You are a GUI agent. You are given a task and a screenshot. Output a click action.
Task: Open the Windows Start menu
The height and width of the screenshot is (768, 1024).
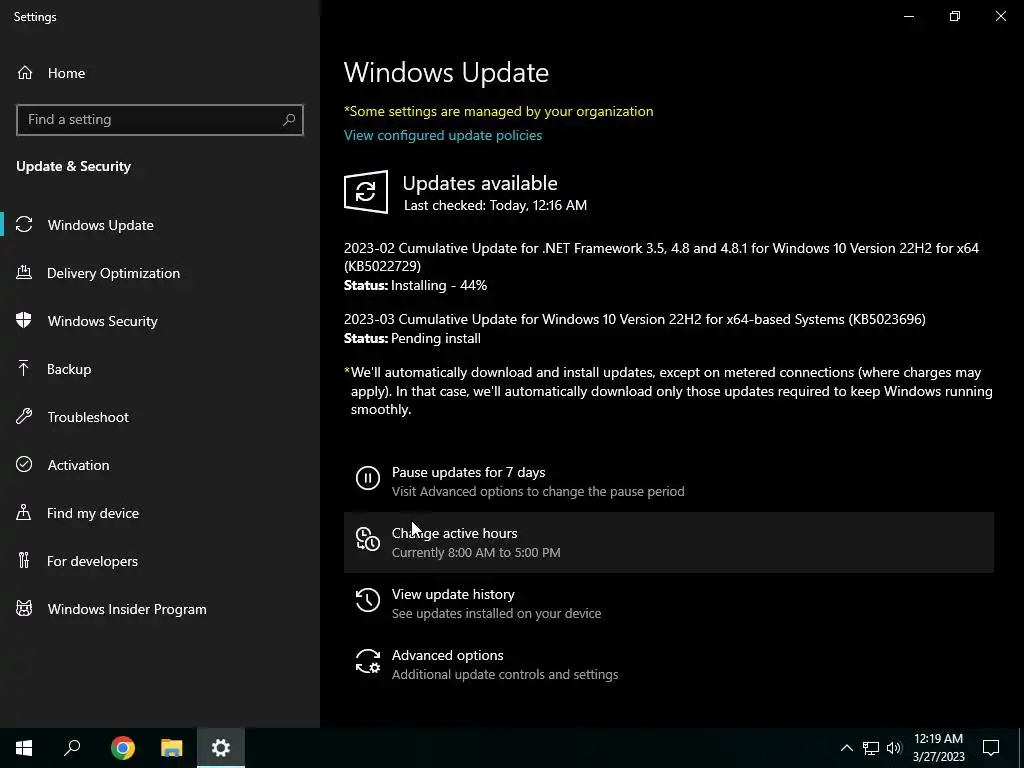pos(24,748)
